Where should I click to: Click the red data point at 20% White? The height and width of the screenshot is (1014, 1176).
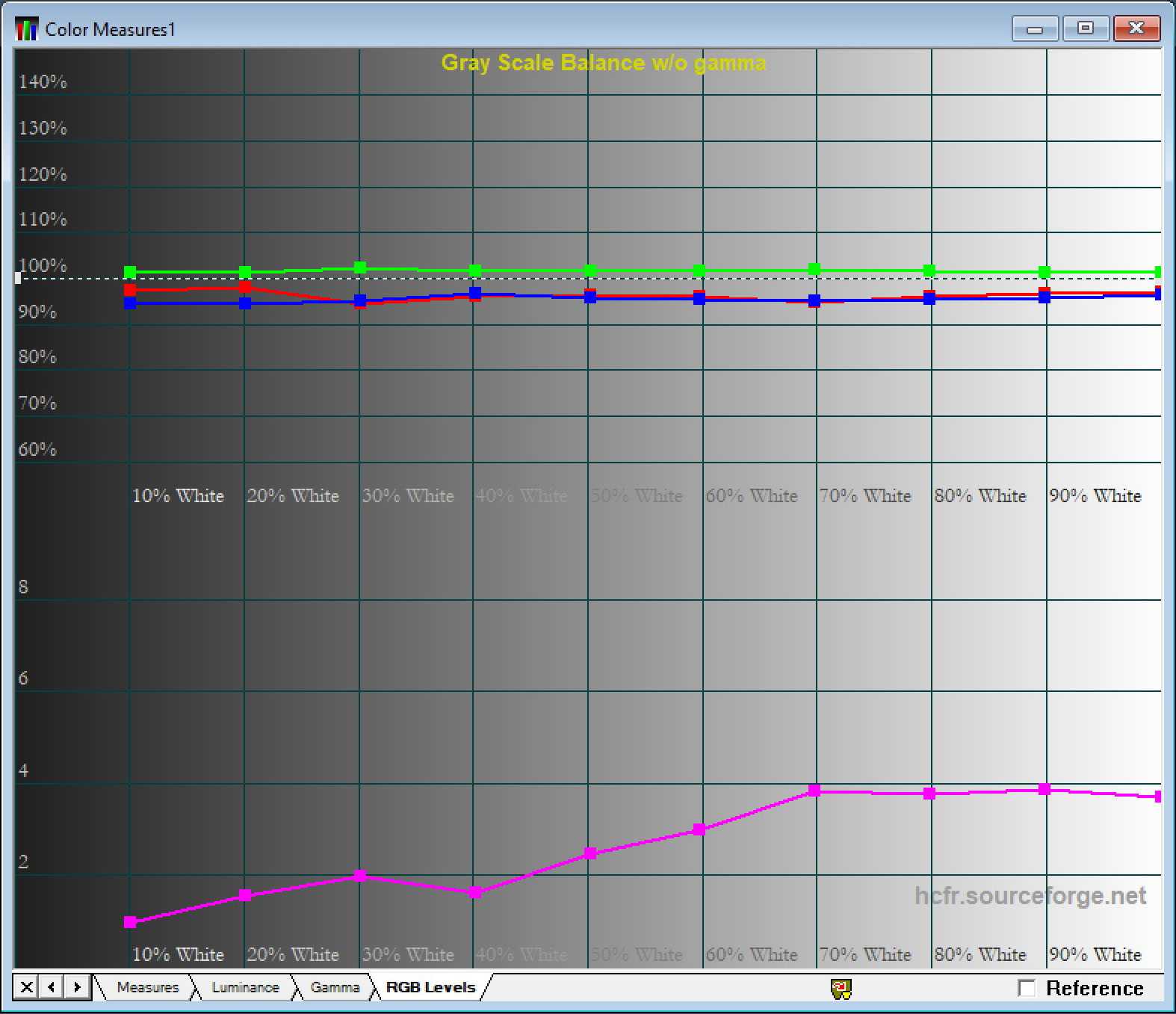point(245,287)
